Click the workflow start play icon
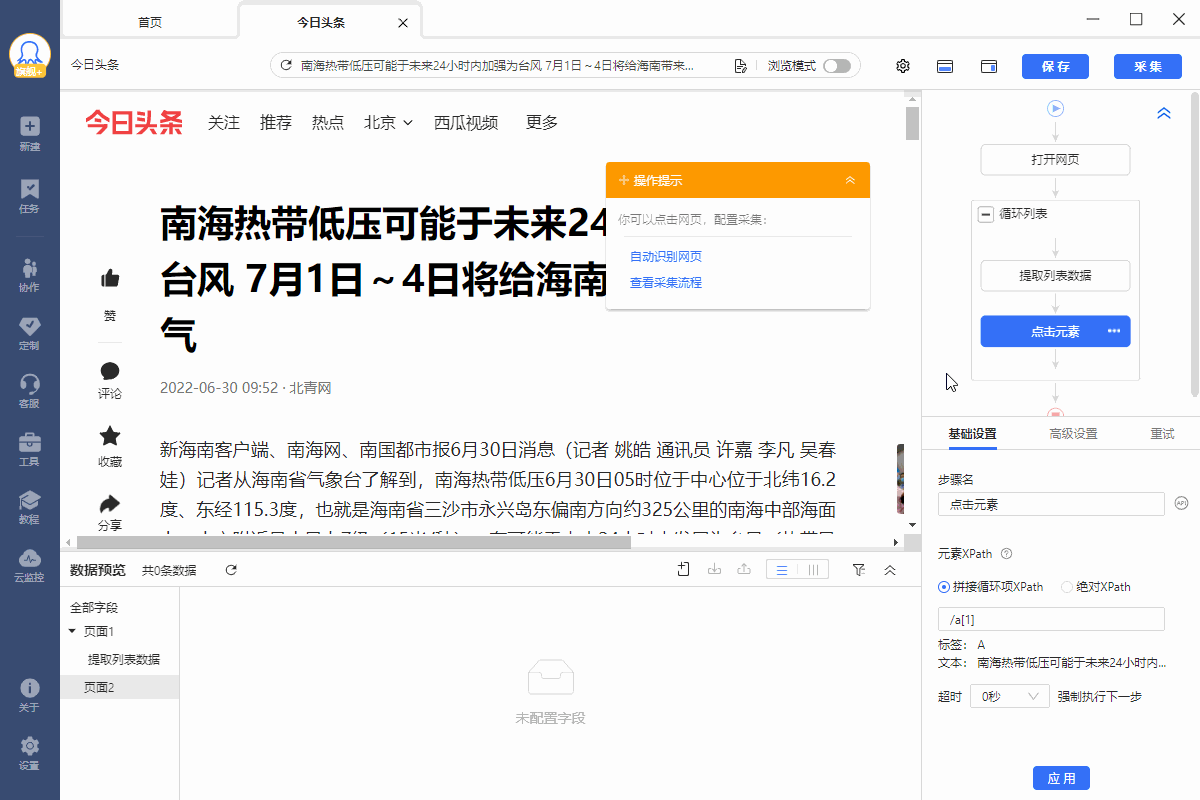Viewport: 1200px width, 800px height. pyautogui.click(x=1055, y=108)
